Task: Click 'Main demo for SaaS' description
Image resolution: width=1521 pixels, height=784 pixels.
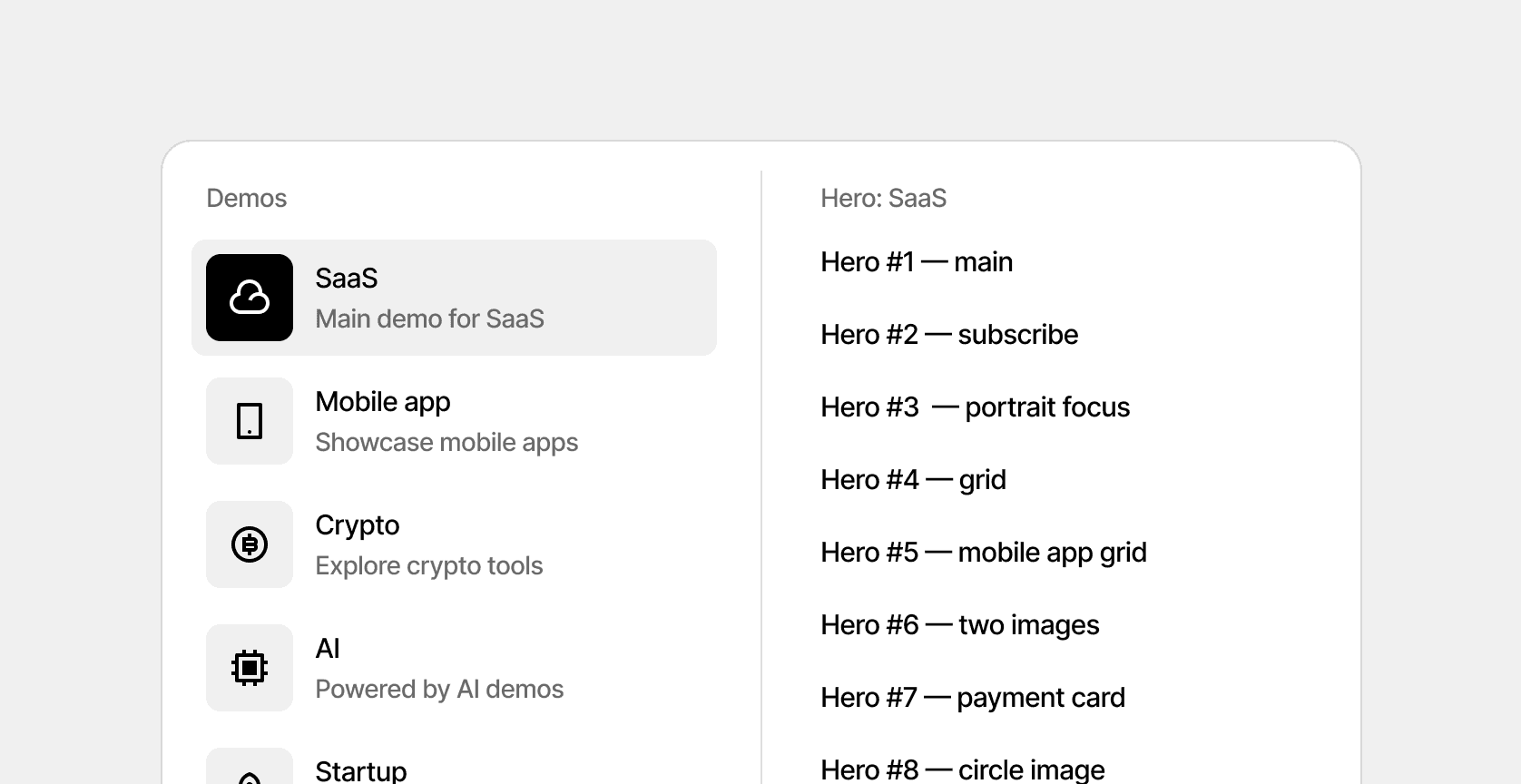Action: click(x=430, y=318)
